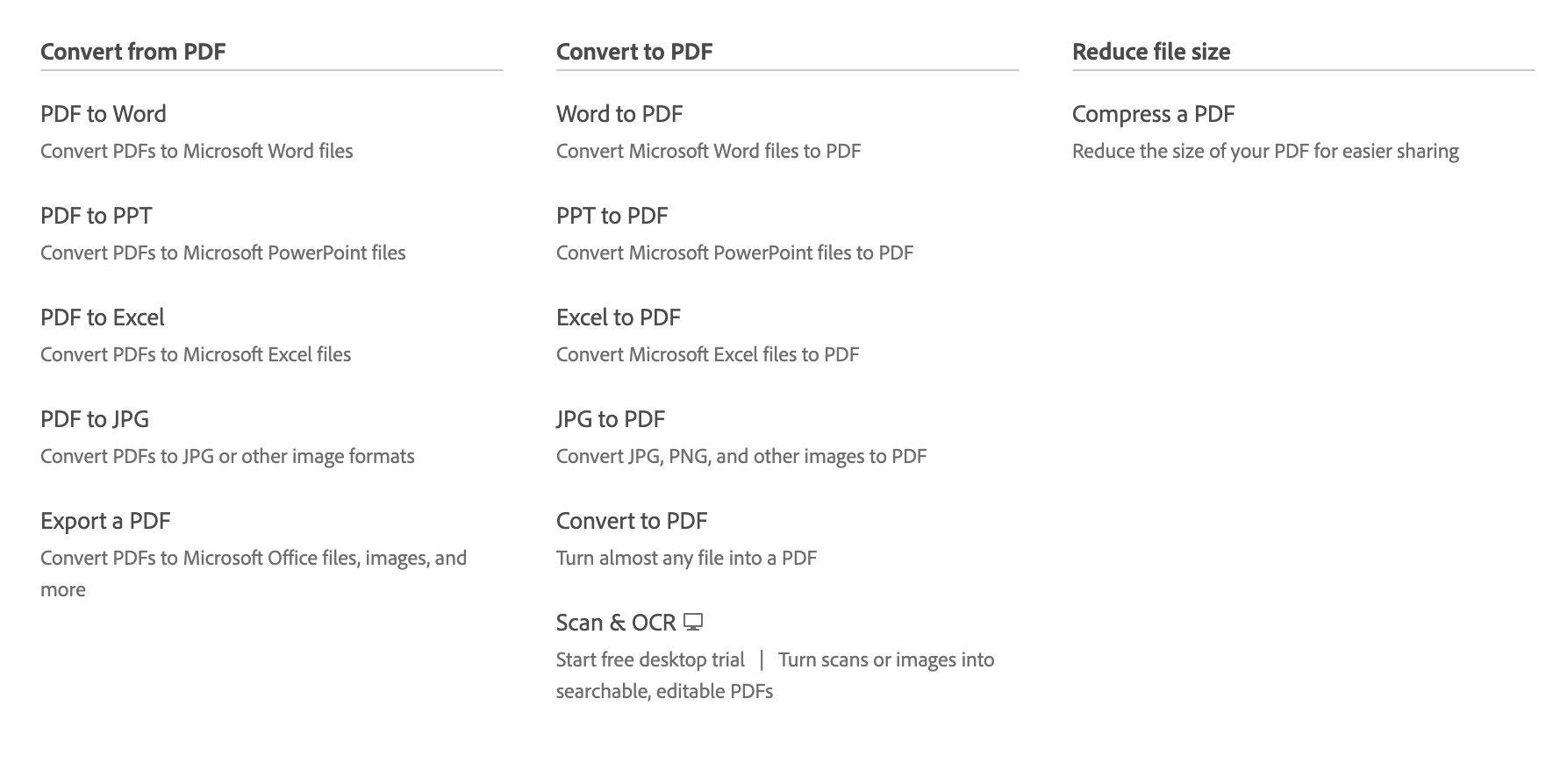Image resolution: width=1553 pixels, height=784 pixels.
Task: Click 'Turn almost any file into a PDF' text
Action: (686, 558)
